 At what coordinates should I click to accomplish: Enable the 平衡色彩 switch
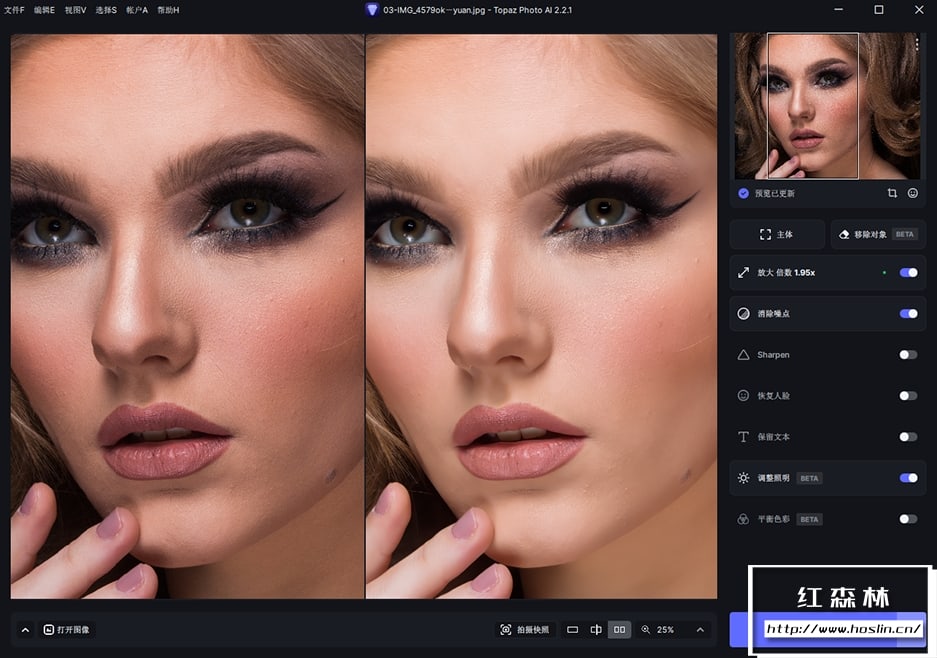tap(908, 519)
